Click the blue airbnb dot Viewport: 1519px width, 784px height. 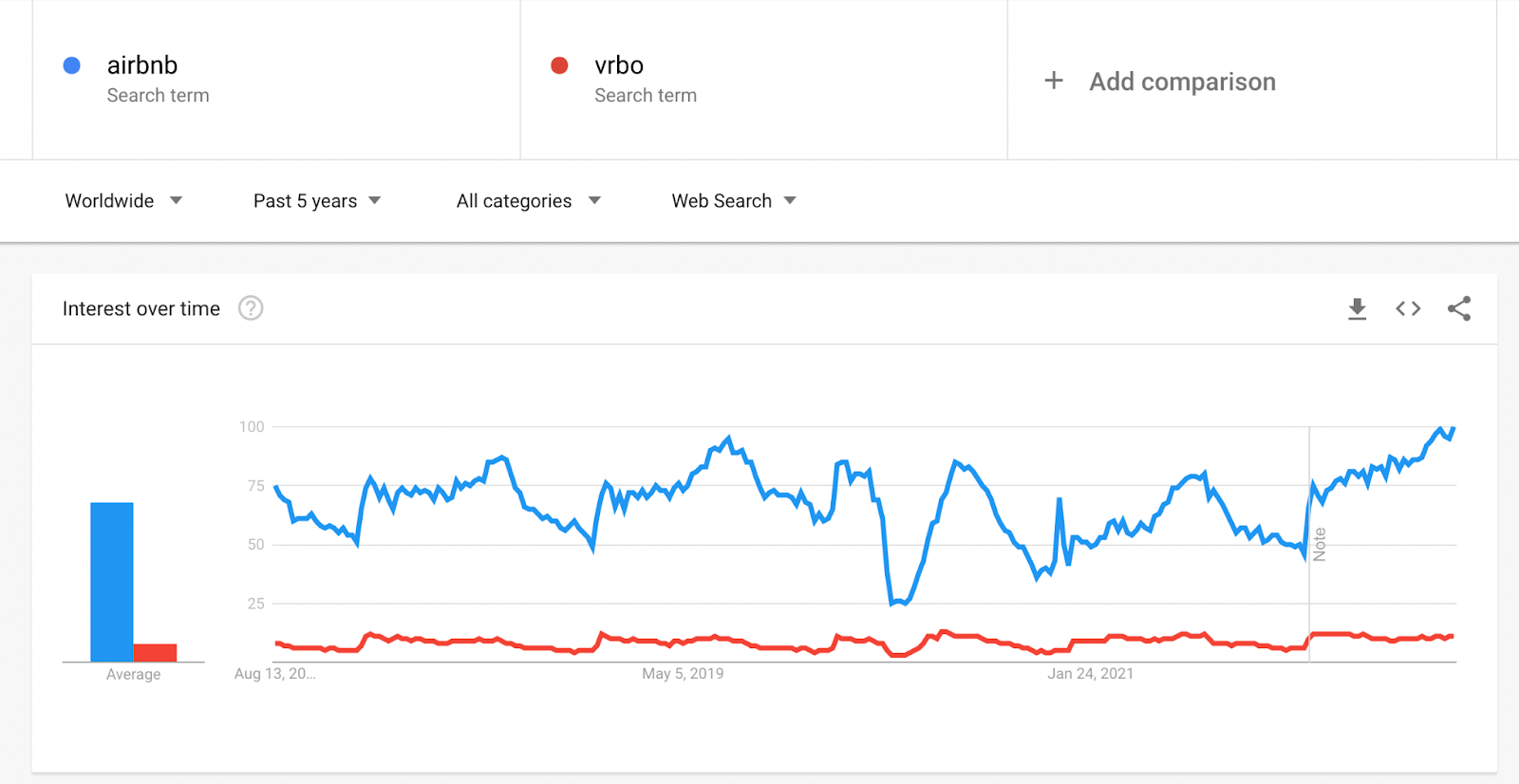click(71, 65)
